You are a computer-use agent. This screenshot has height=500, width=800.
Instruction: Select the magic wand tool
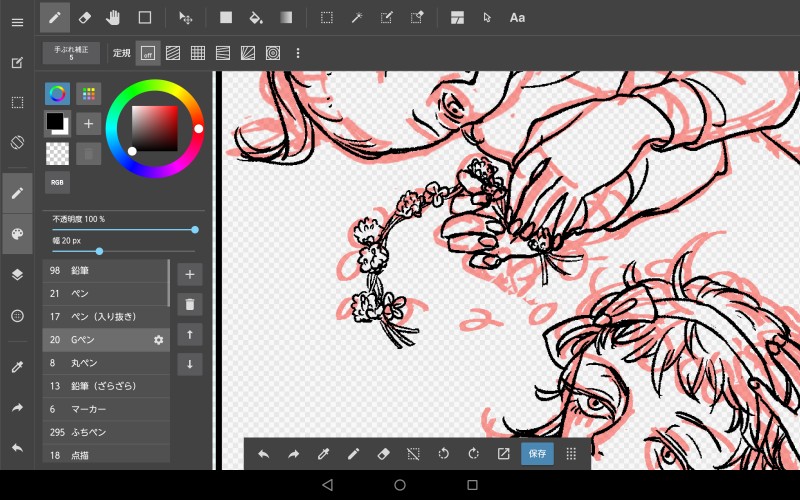[x=357, y=18]
